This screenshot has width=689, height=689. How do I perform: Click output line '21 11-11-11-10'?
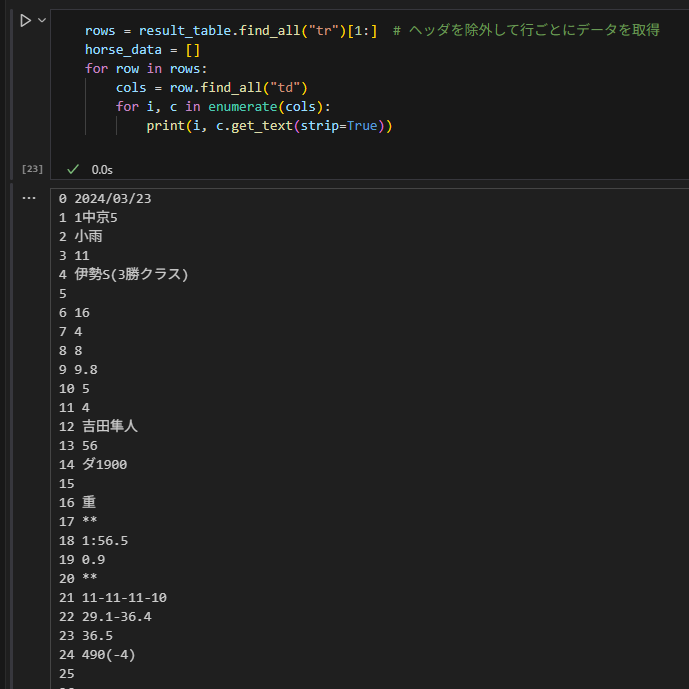113,597
